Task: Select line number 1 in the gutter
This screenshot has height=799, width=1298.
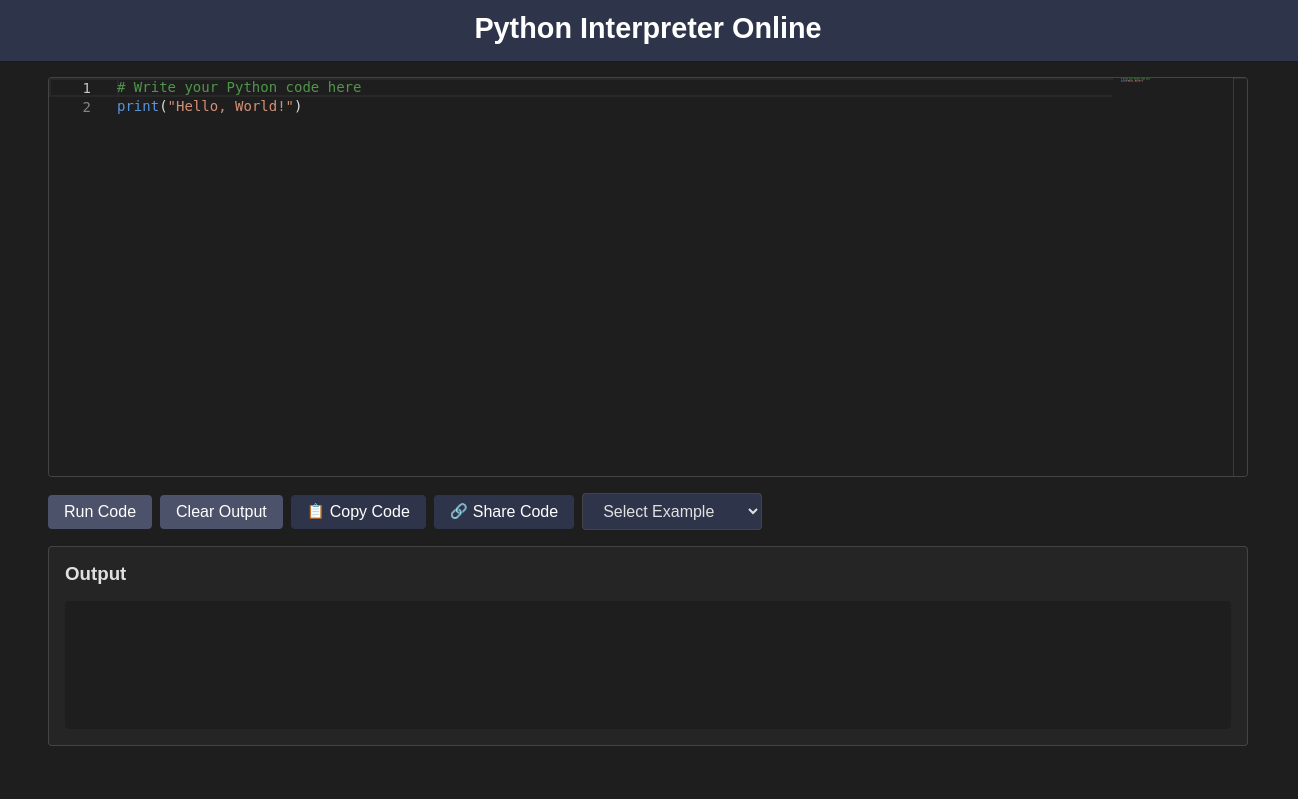Action: click(86, 88)
